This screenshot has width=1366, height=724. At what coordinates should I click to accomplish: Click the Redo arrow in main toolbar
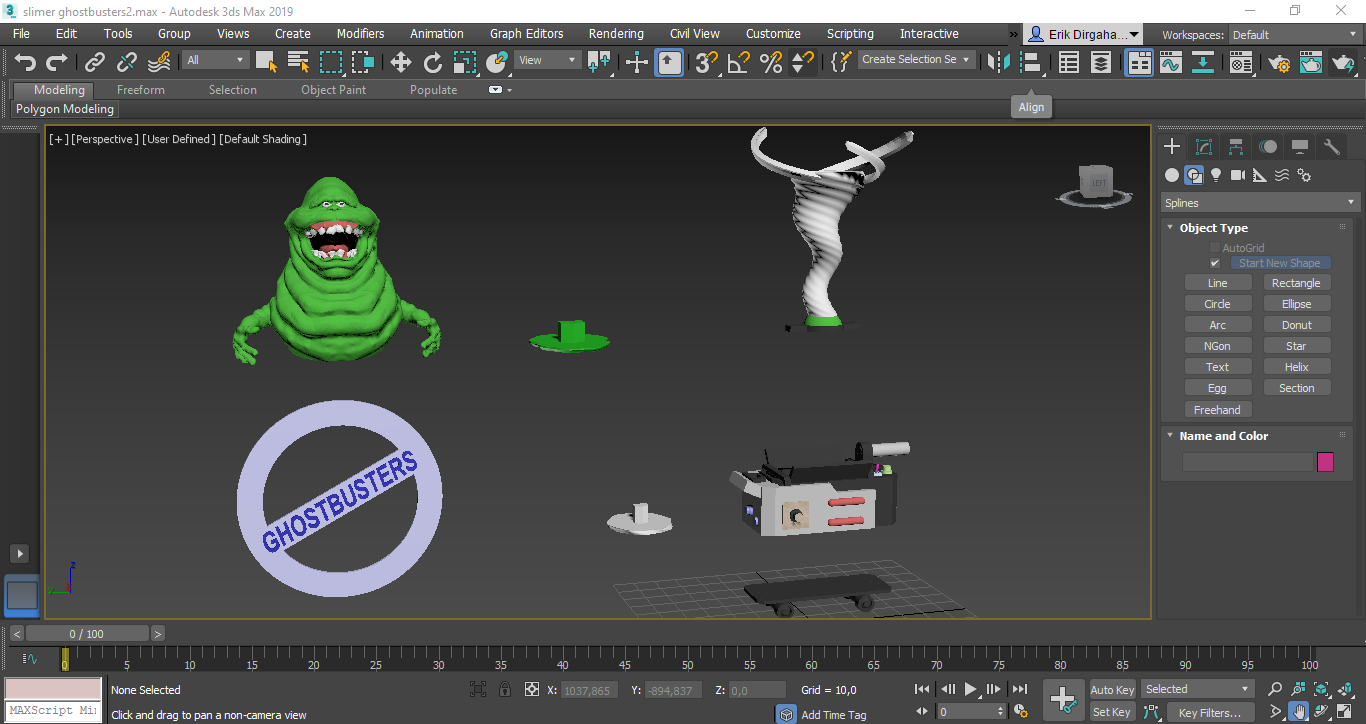pos(57,62)
